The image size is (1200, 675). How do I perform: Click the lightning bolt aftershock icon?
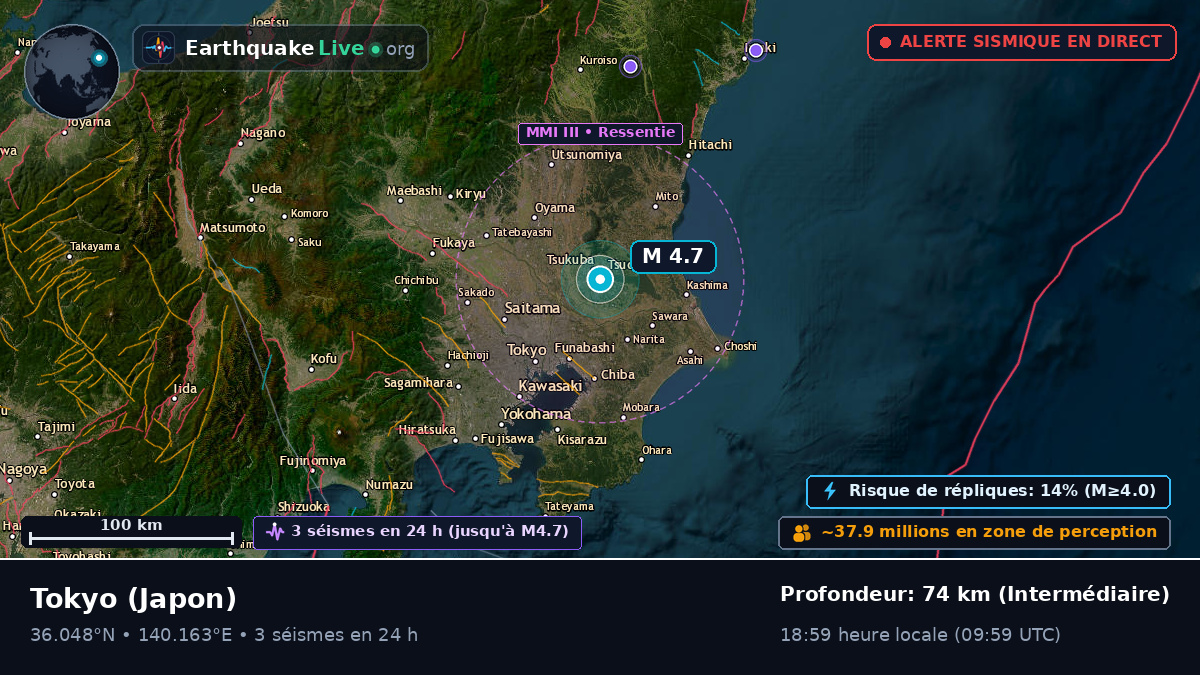830,491
